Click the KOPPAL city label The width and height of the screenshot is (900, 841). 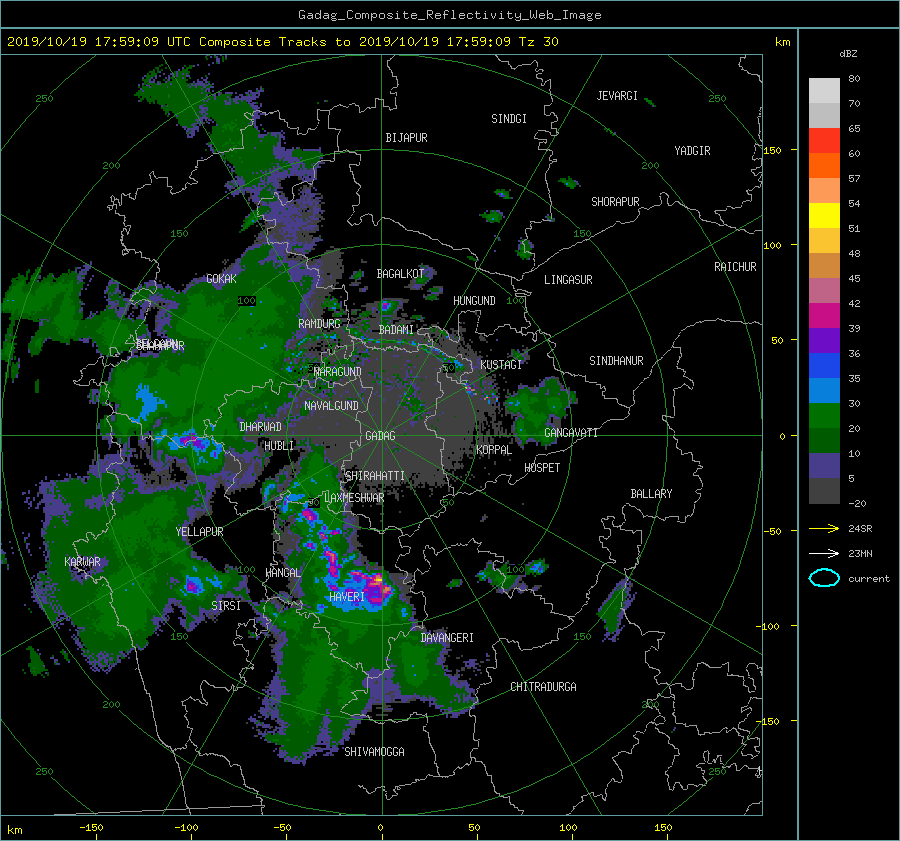click(x=494, y=450)
